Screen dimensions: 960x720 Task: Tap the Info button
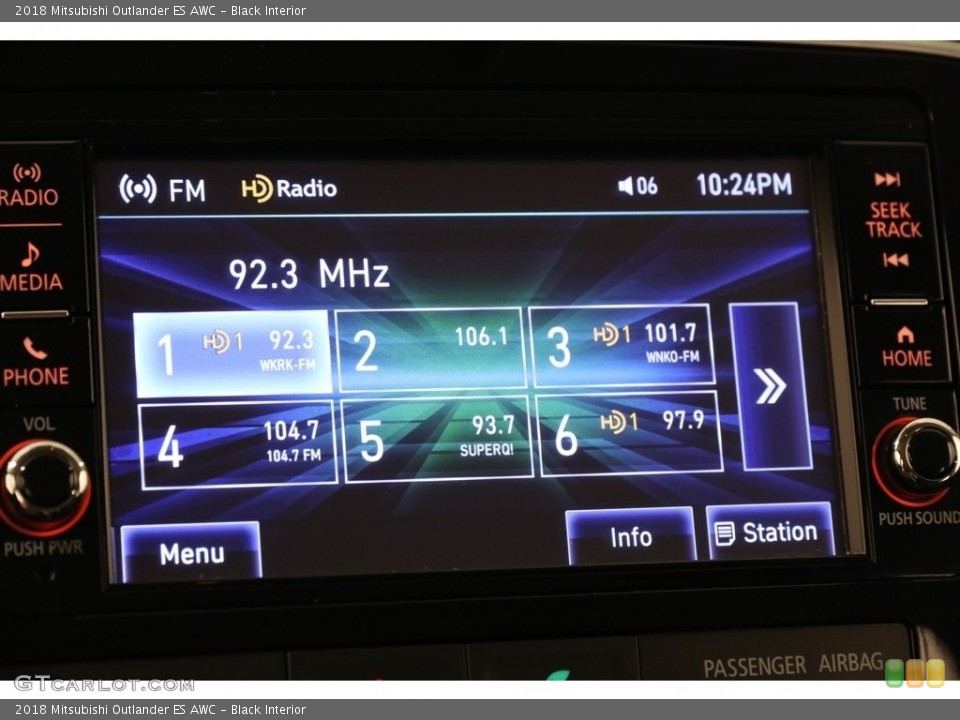[x=631, y=536]
